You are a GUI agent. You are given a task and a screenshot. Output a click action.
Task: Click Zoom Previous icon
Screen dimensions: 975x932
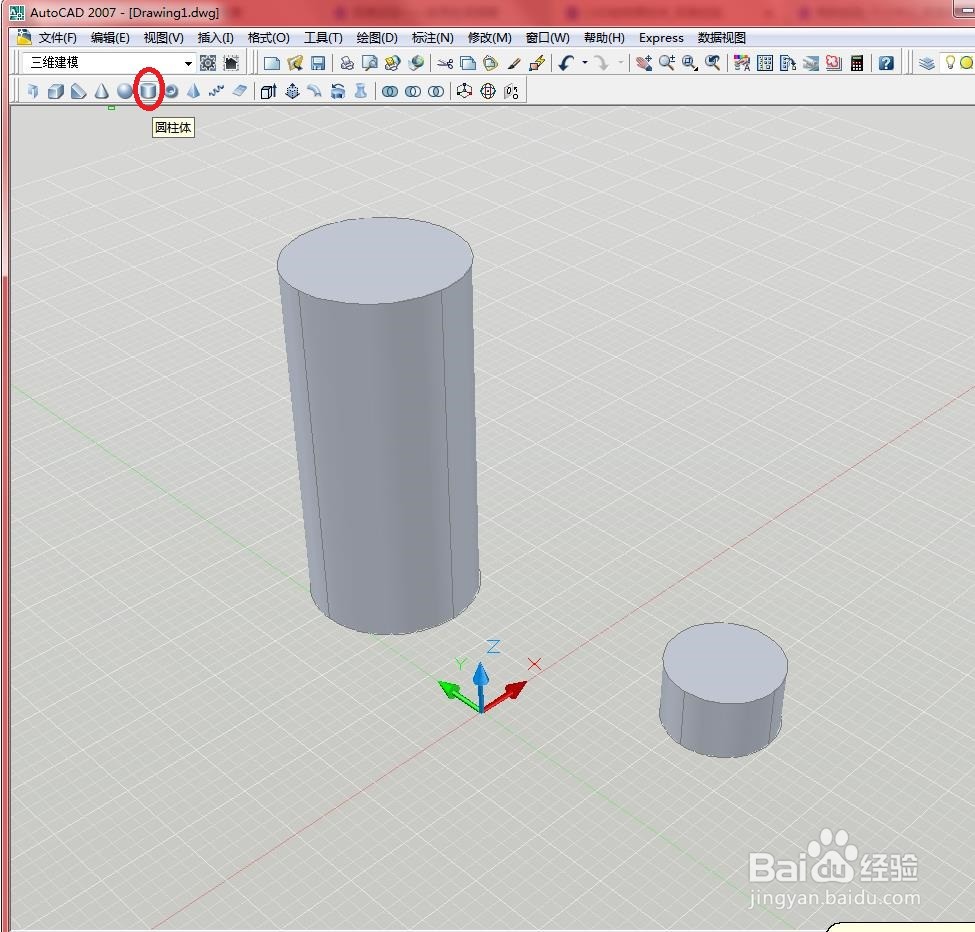click(x=713, y=63)
